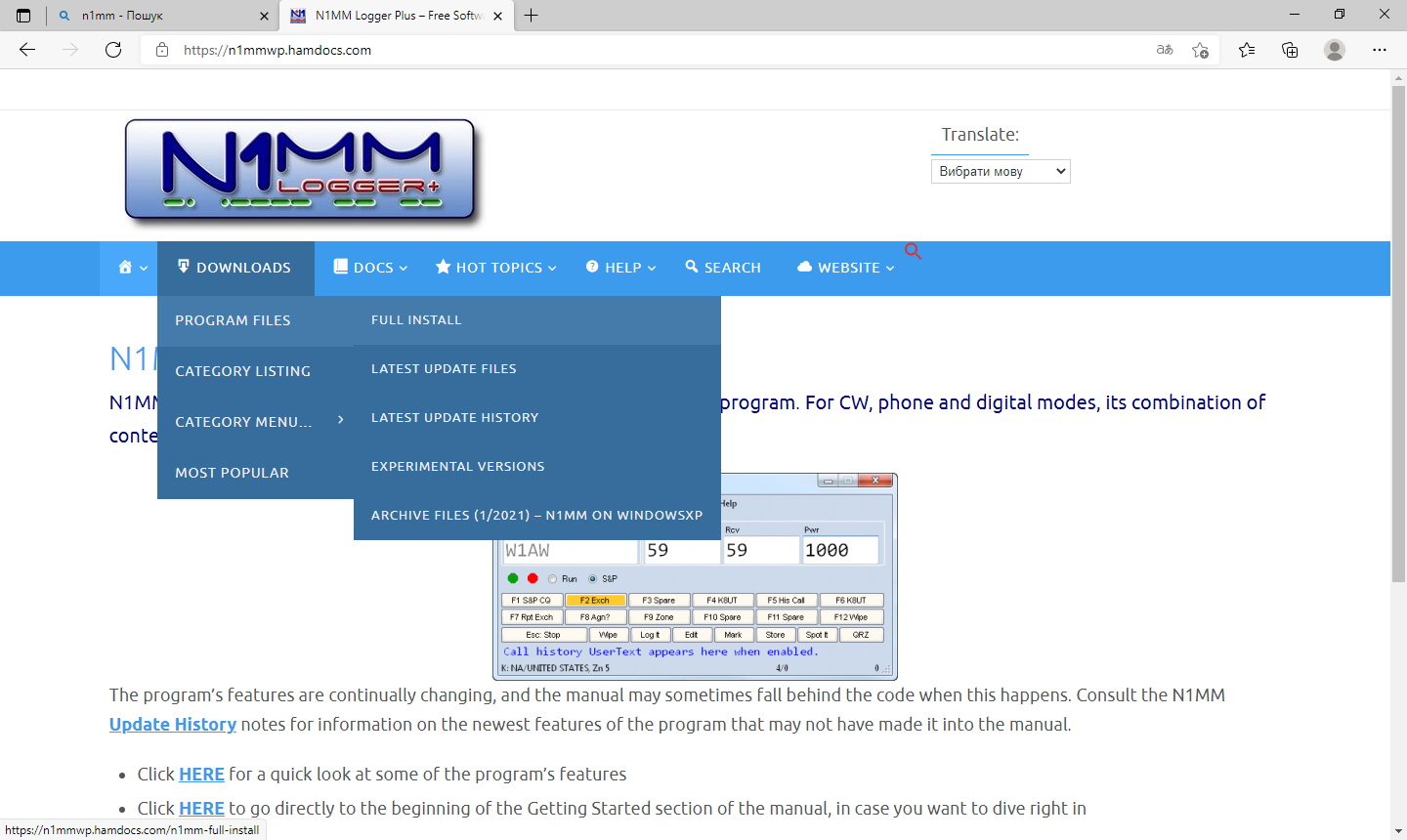Click Experimental Versions entry

point(537,467)
